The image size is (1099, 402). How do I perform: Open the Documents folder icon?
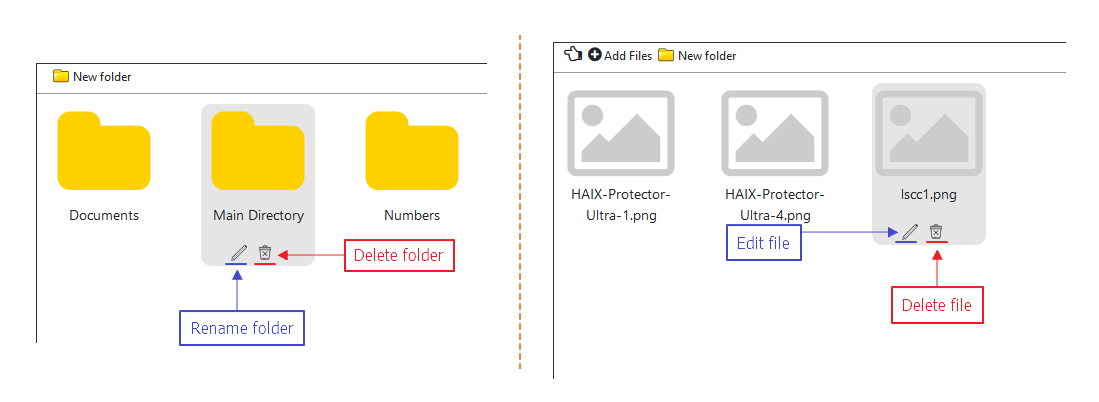pos(104,151)
